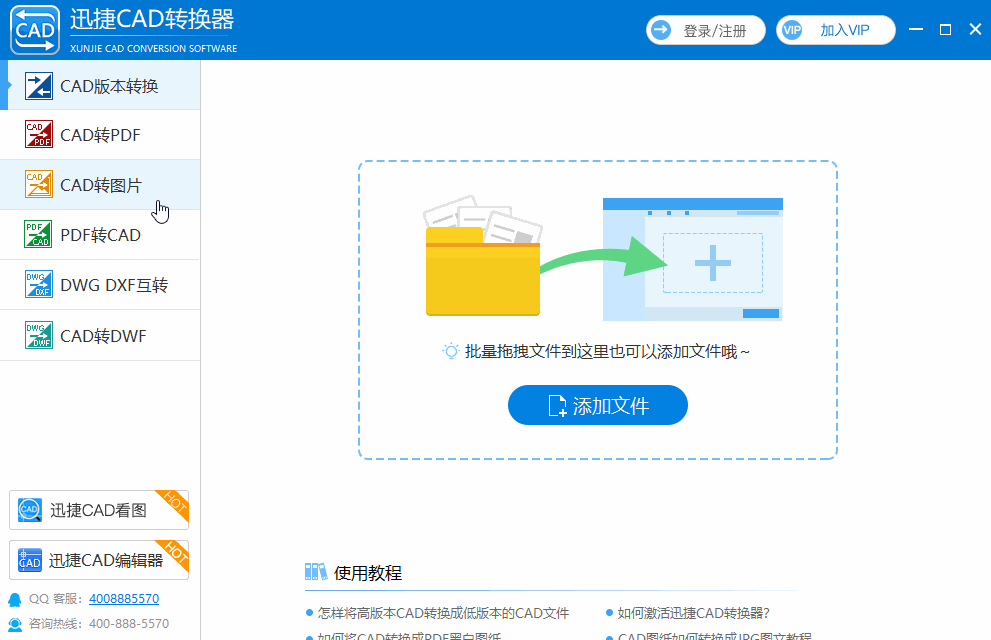Maximize the CAD converter window
The width and height of the screenshot is (991, 640).
pos(945,29)
